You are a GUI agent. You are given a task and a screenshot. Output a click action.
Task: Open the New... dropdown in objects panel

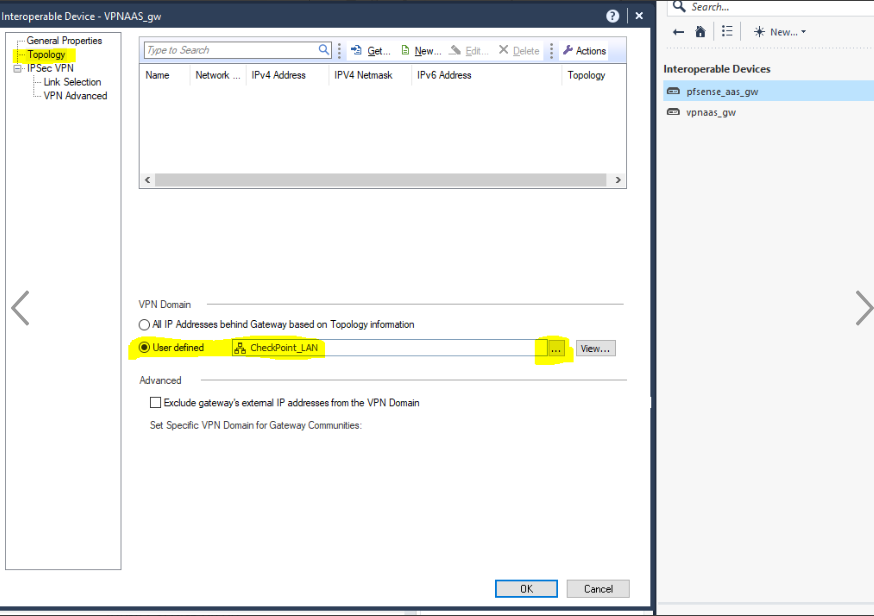coord(780,32)
